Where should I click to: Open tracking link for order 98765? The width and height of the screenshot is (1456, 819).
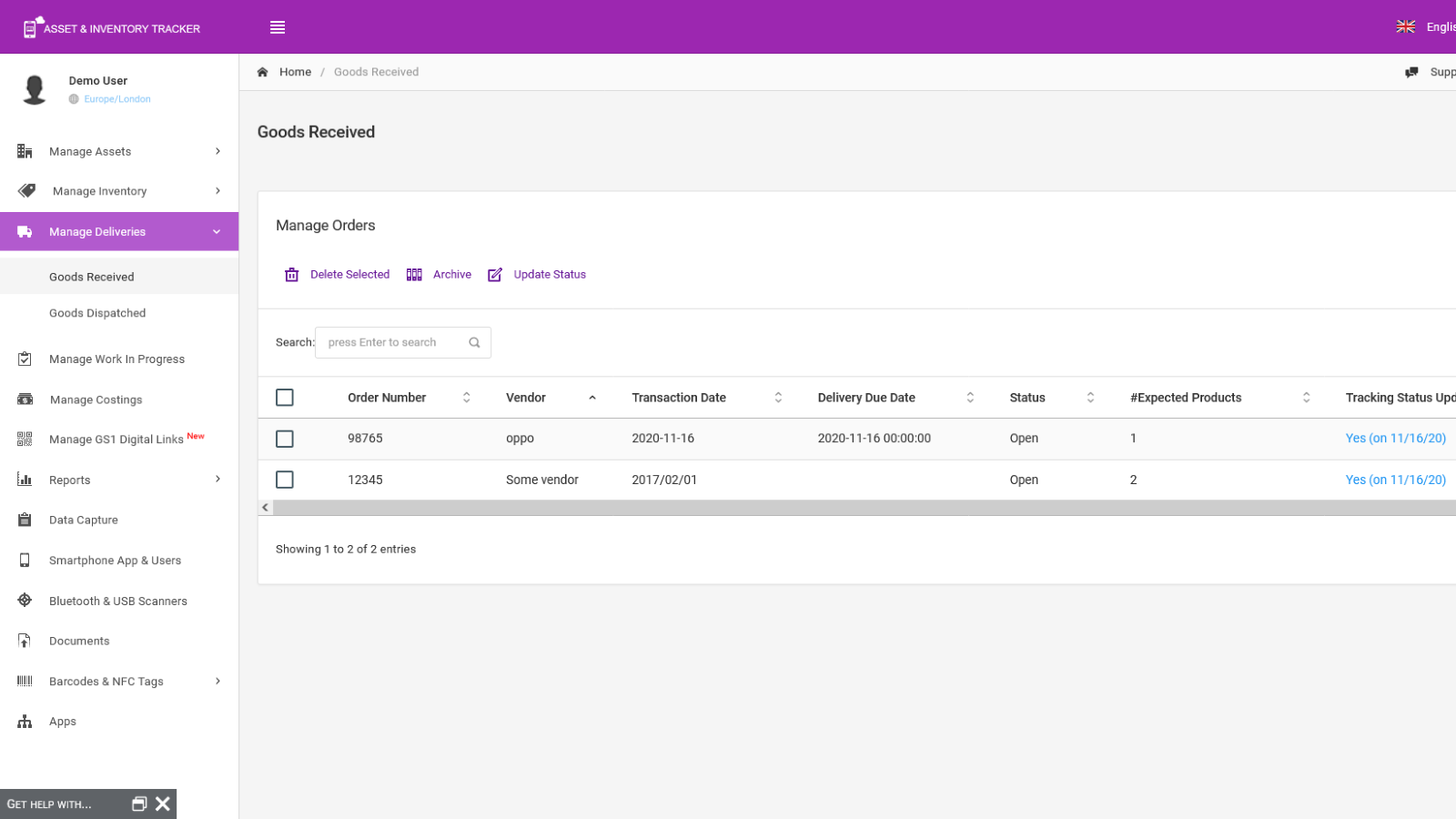point(1395,439)
